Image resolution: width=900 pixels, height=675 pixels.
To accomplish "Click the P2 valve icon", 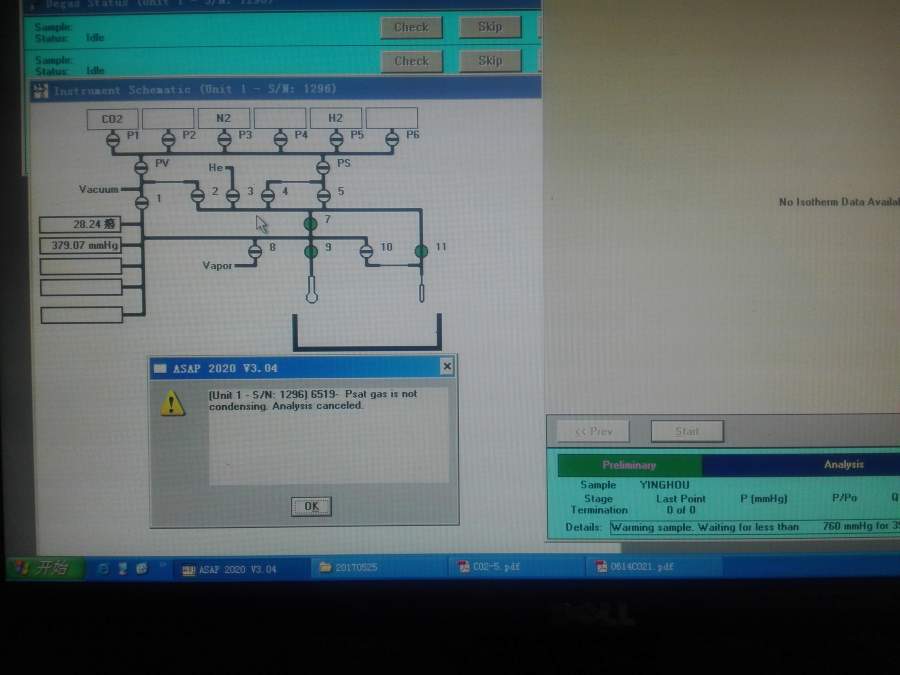I will pyautogui.click(x=168, y=139).
